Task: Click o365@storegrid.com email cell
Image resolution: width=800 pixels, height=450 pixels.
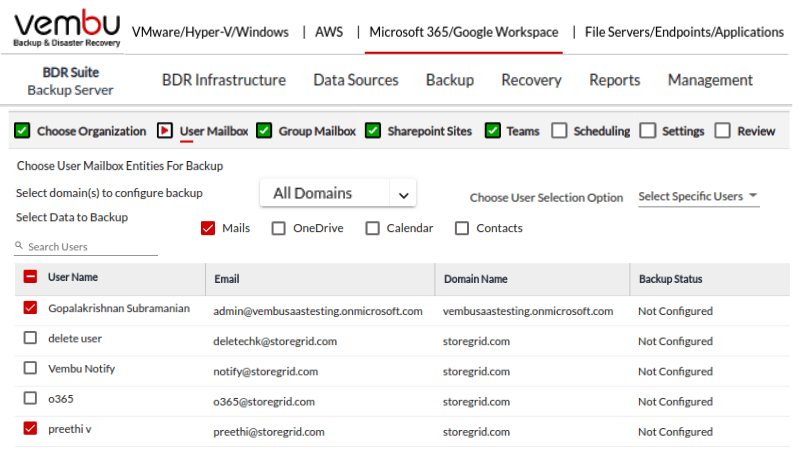Action: point(264,402)
